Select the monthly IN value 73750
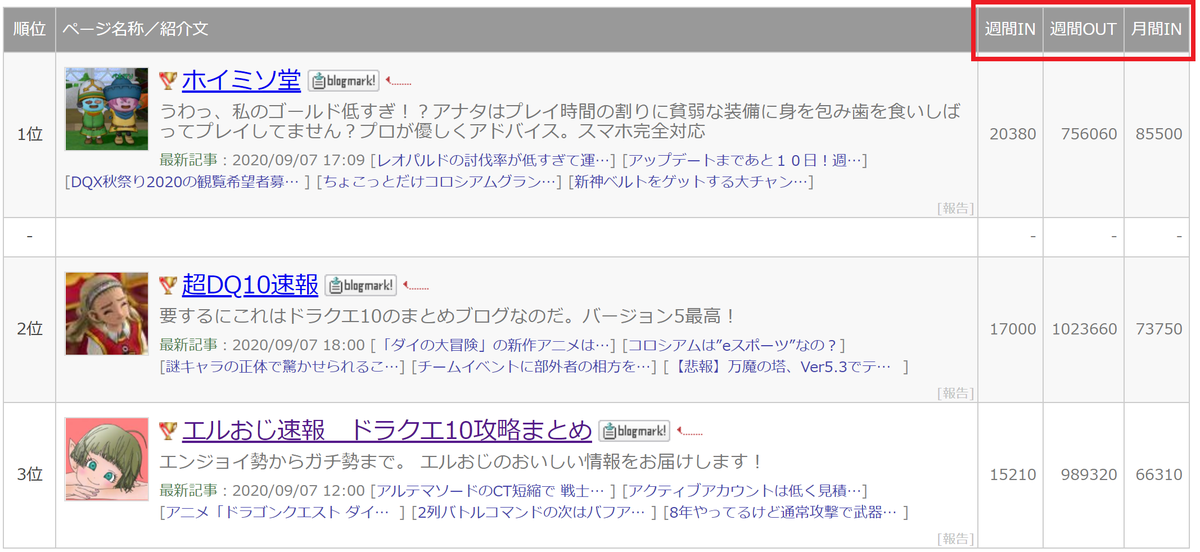Image resolution: width=1200 pixels, height=552 pixels. tap(1160, 329)
